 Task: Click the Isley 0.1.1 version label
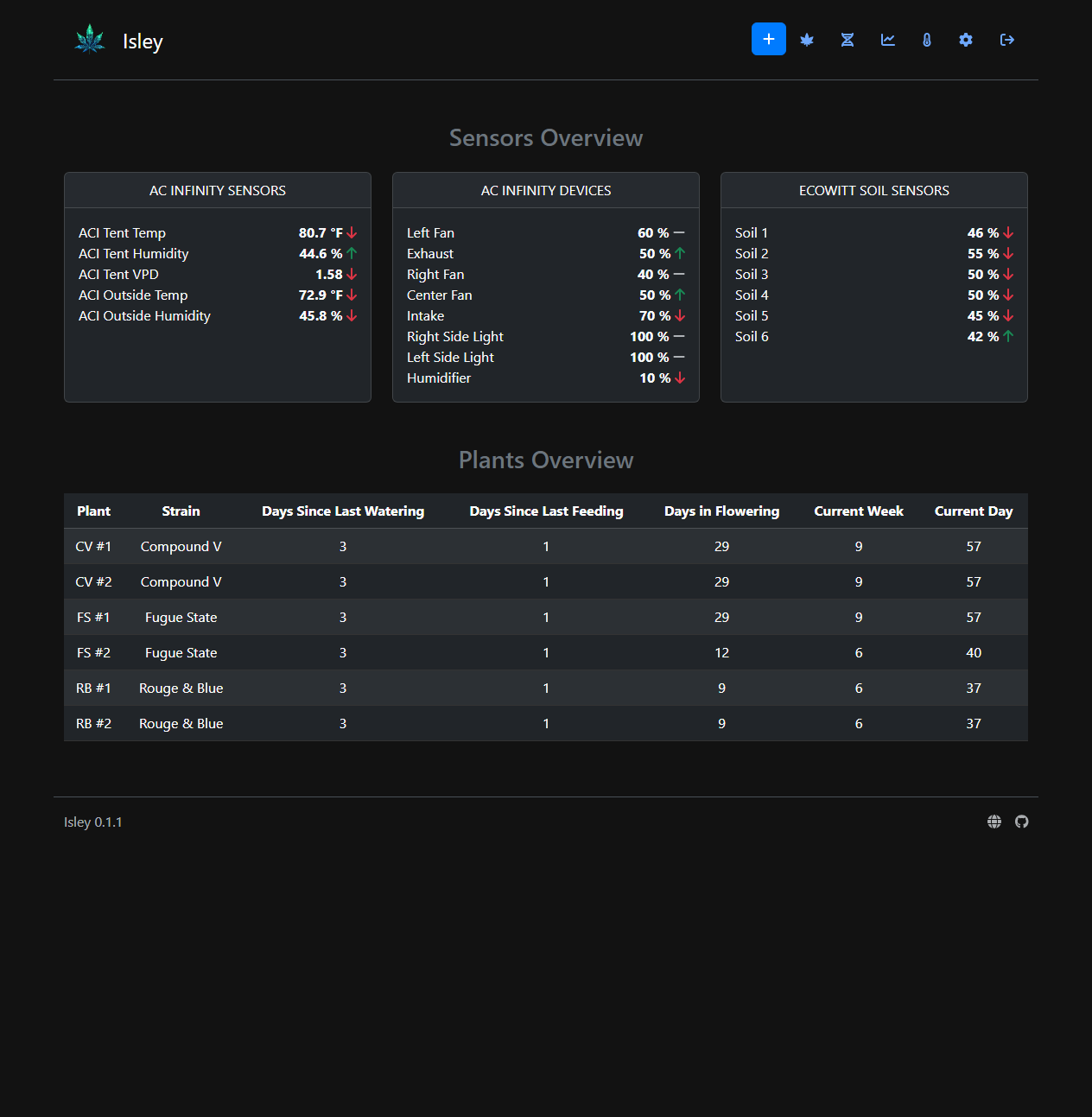coord(92,822)
